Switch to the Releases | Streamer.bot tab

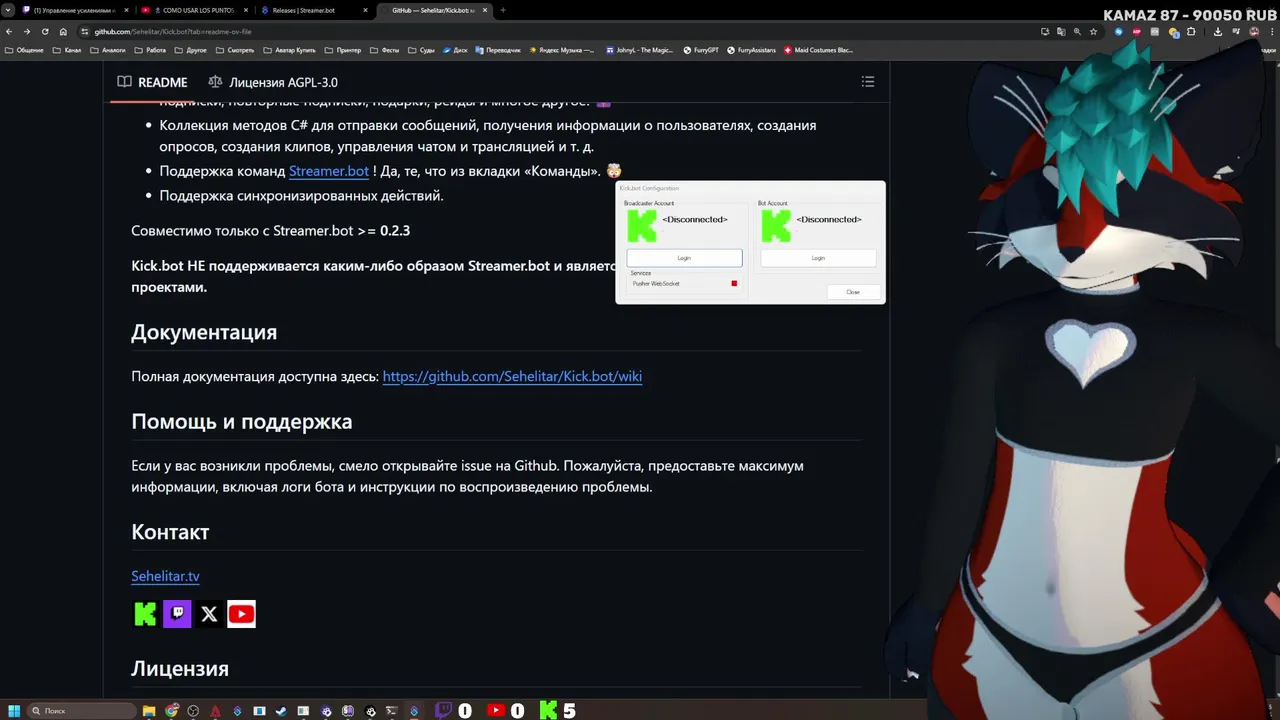click(313, 10)
